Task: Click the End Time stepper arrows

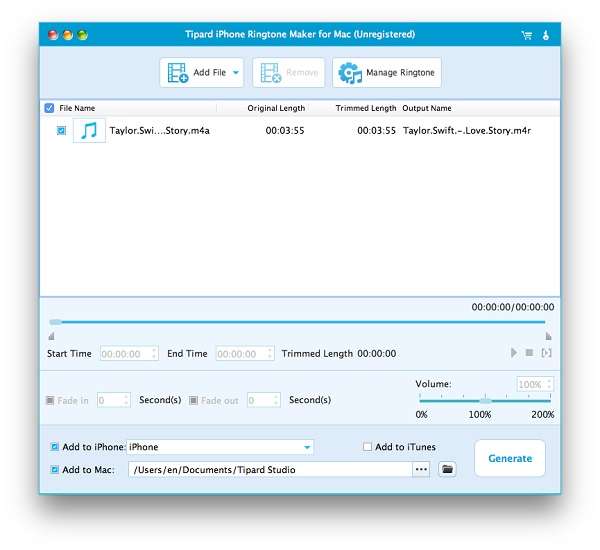Action: 270,353
